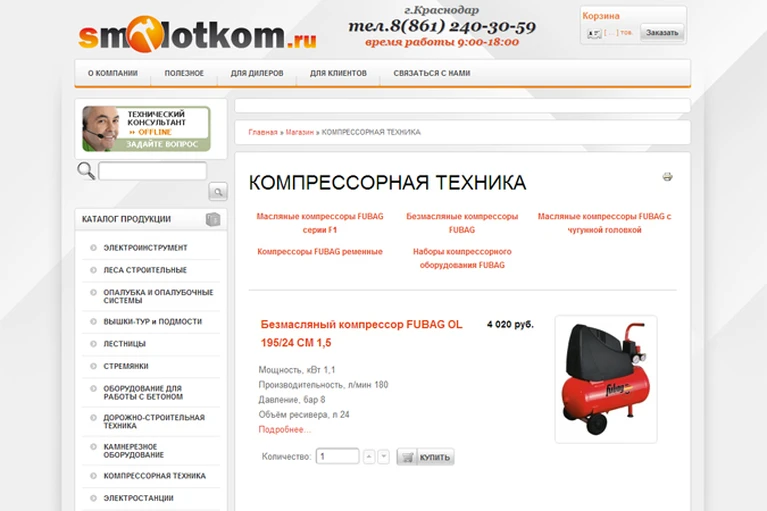Click the bullet icon beside Электроинструмент
This screenshot has width=767, height=511.
[93, 248]
